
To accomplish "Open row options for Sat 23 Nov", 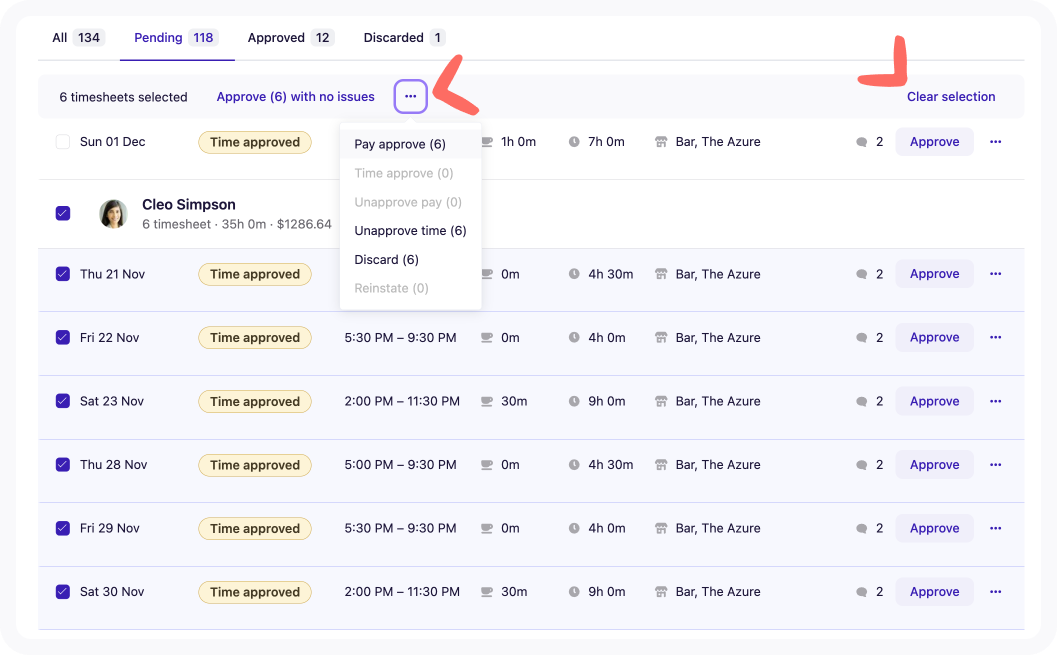I will click(996, 401).
